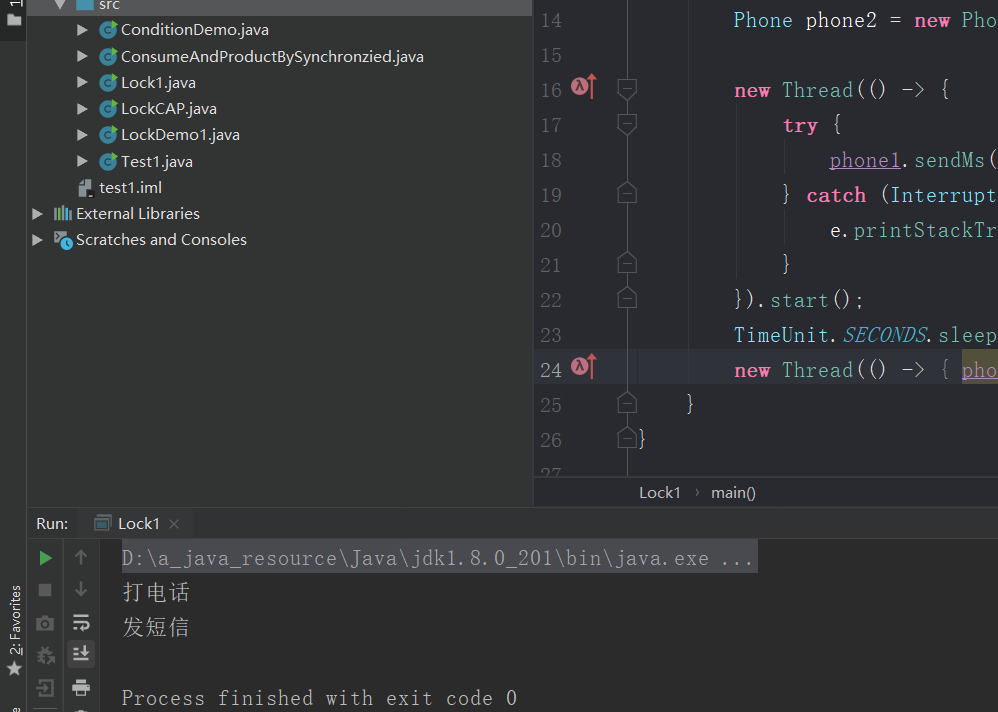The width and height of the screenshot is (998, 712).
Task: Expand LockCAP.java tree node
Action: pos(82,109)
